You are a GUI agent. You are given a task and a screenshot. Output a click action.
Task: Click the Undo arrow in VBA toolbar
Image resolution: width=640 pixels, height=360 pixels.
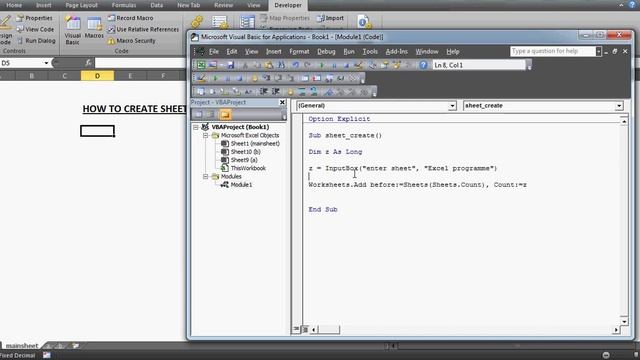(295, 65)
